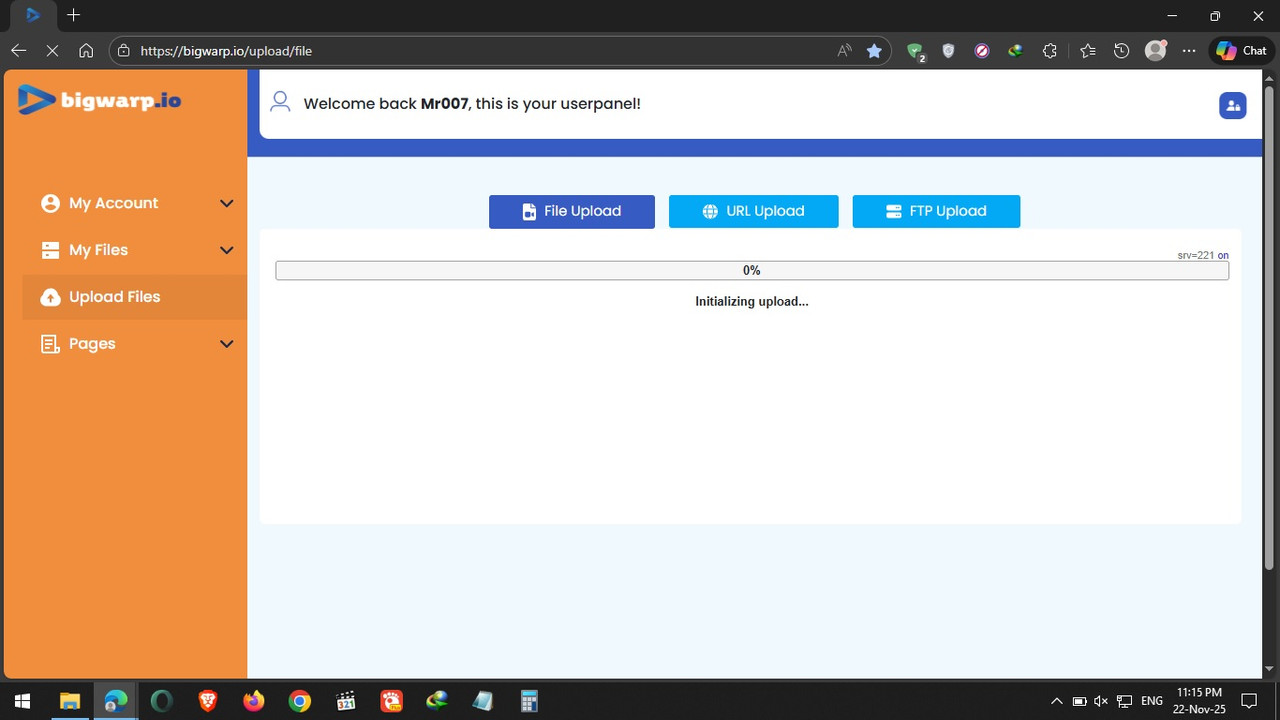
Task: Open Notepad app from taskbar
Action: (483, 701)
